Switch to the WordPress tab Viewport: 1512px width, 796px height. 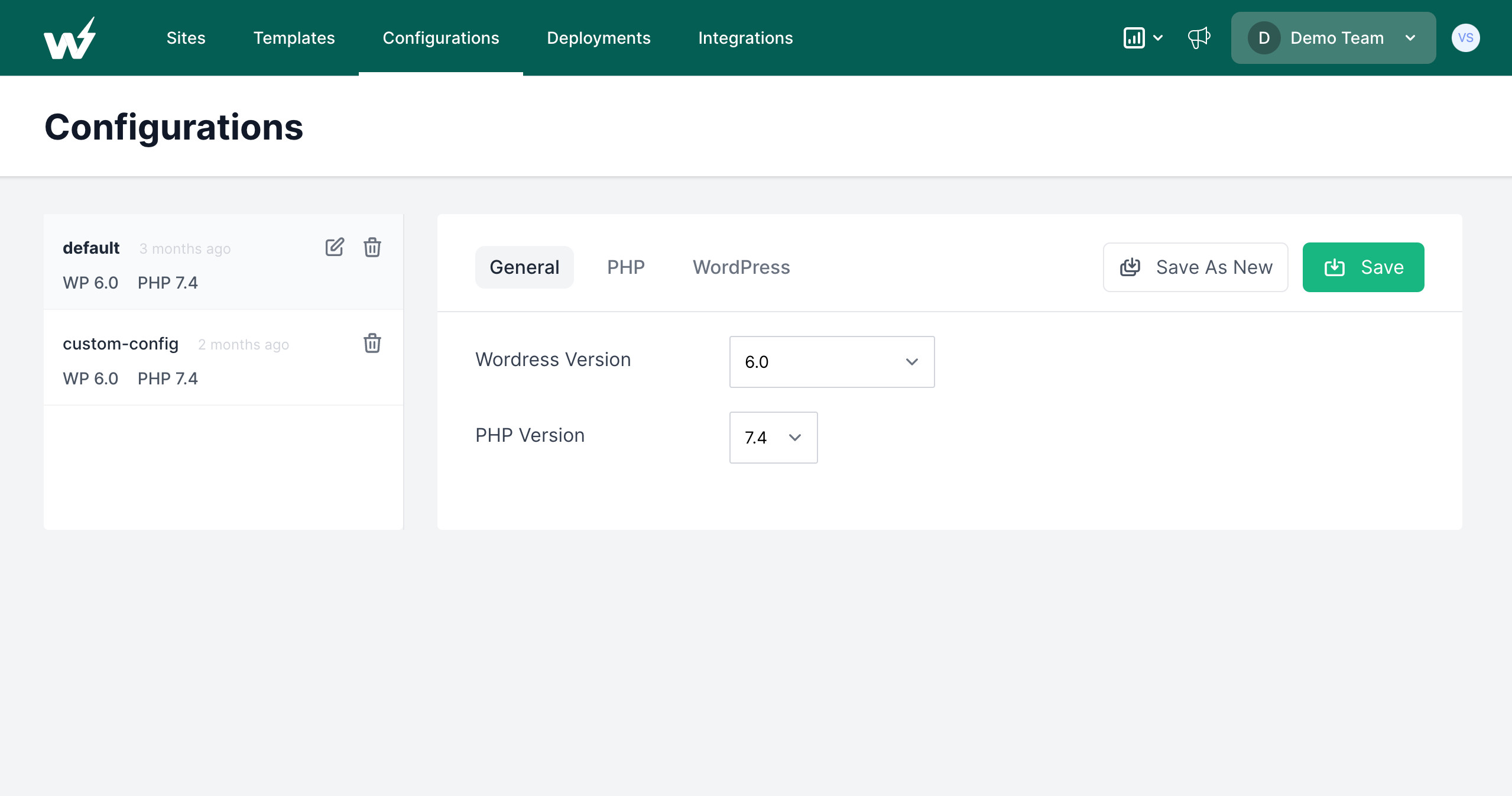741,267
